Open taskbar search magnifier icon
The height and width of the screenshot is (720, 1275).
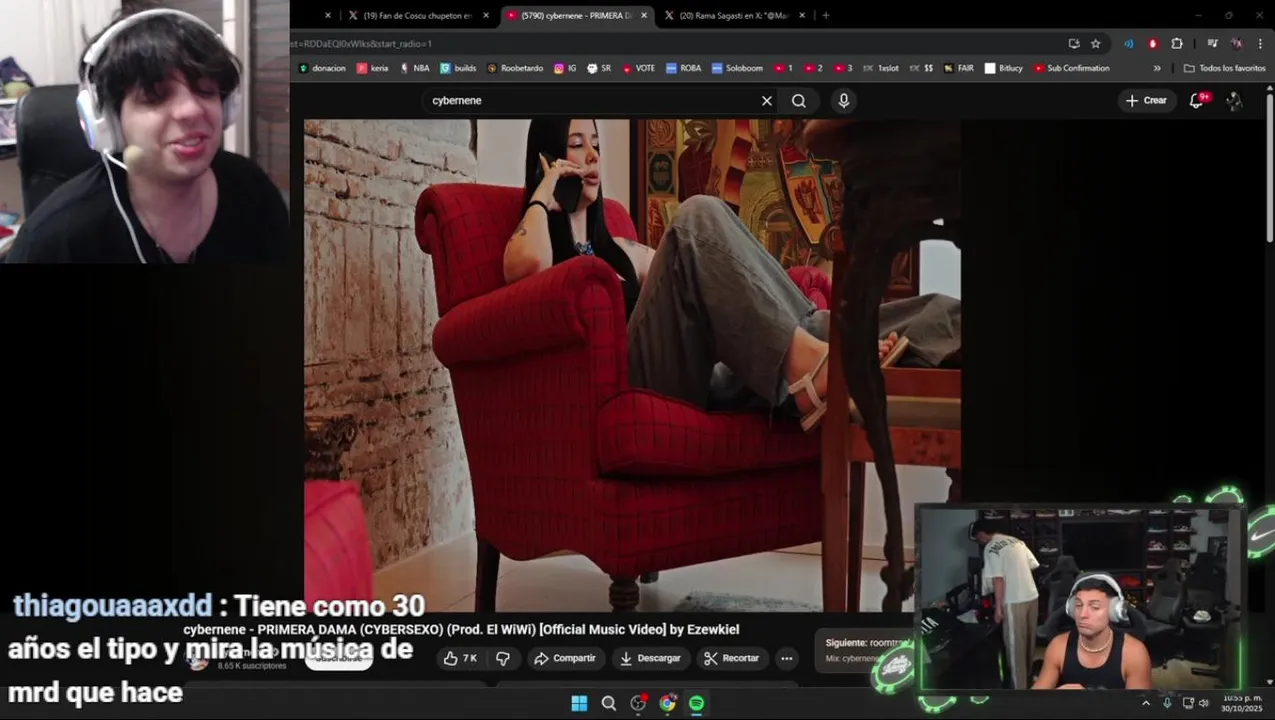click(x=608, y=703)
